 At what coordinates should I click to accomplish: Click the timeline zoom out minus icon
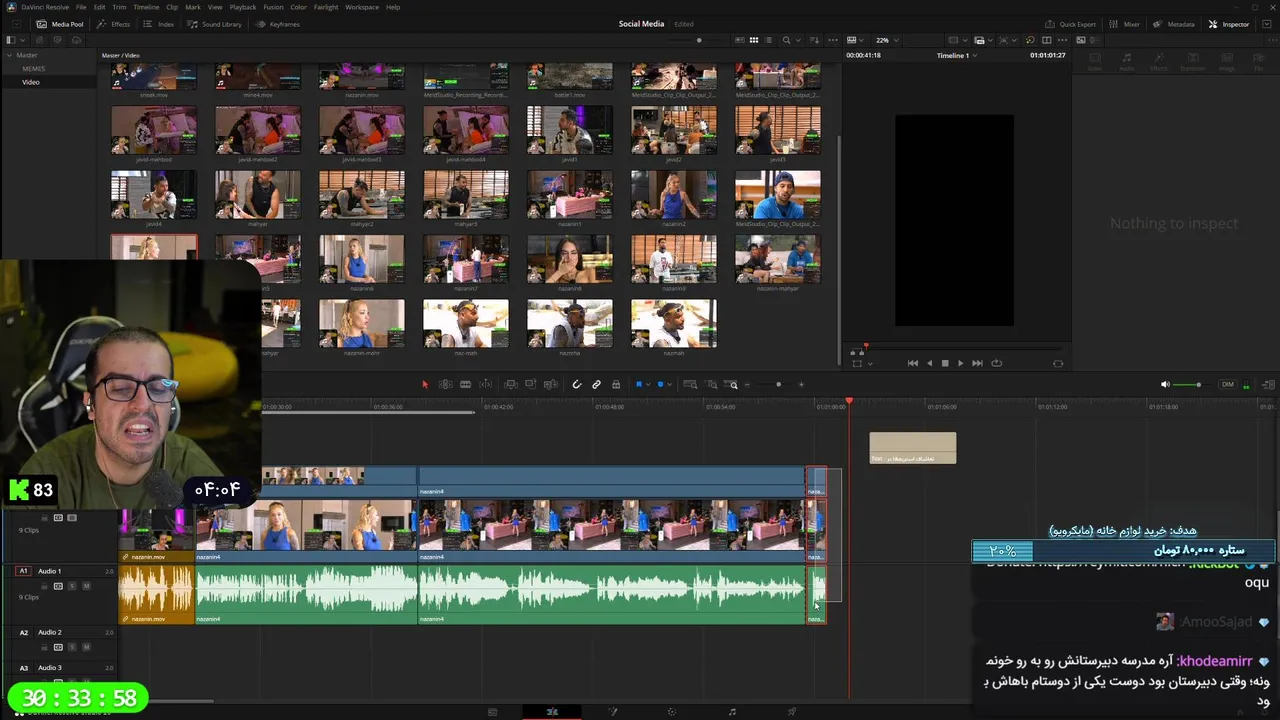tap(747, 384)
